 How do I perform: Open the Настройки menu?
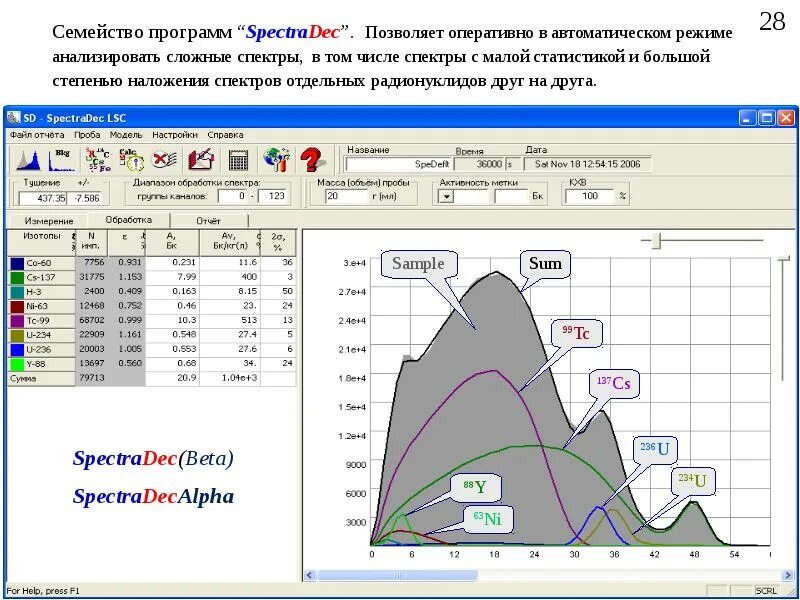(x=174, y=135)
